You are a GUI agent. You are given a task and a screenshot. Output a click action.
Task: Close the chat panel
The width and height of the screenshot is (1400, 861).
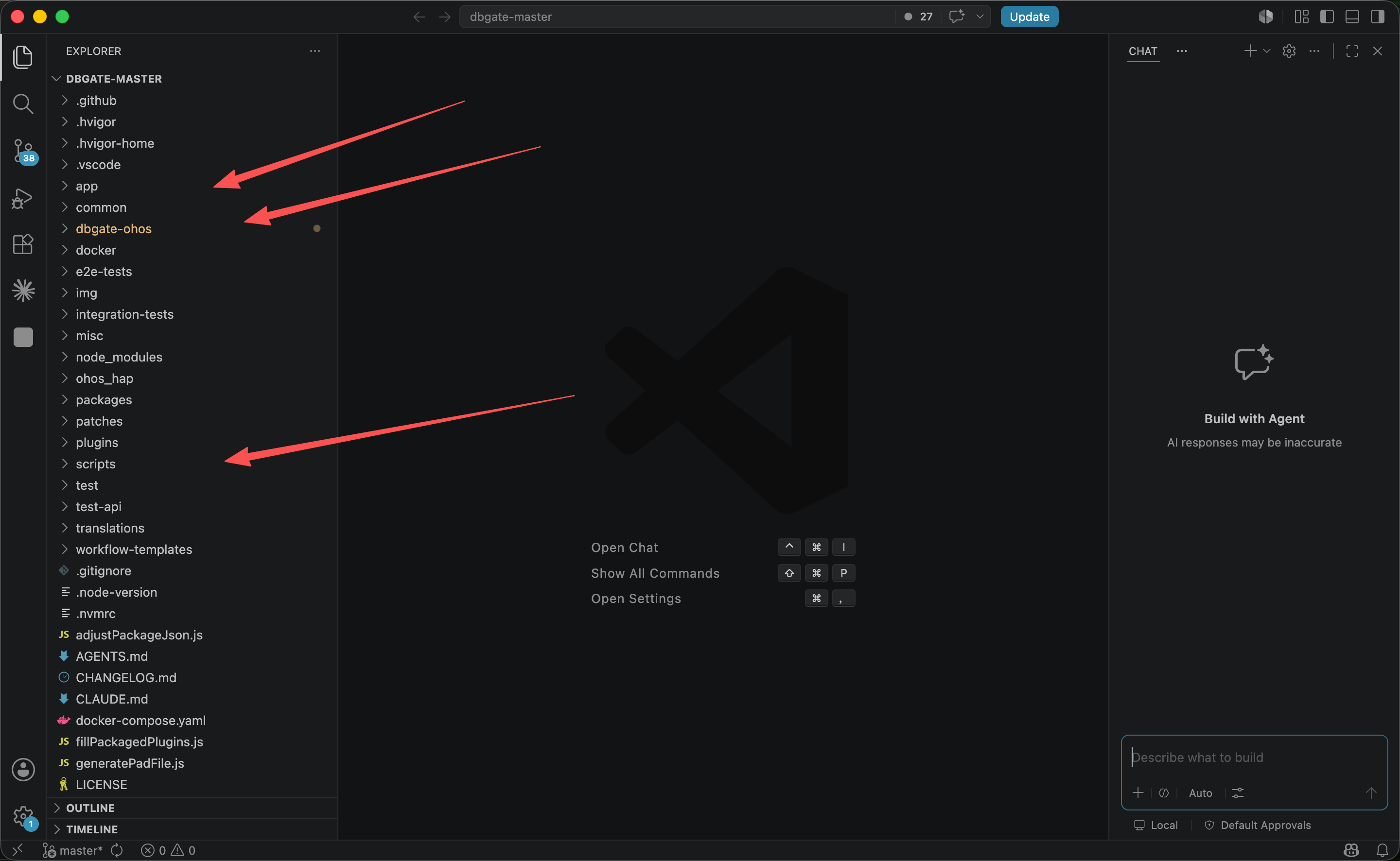(x=1377, y=51)
